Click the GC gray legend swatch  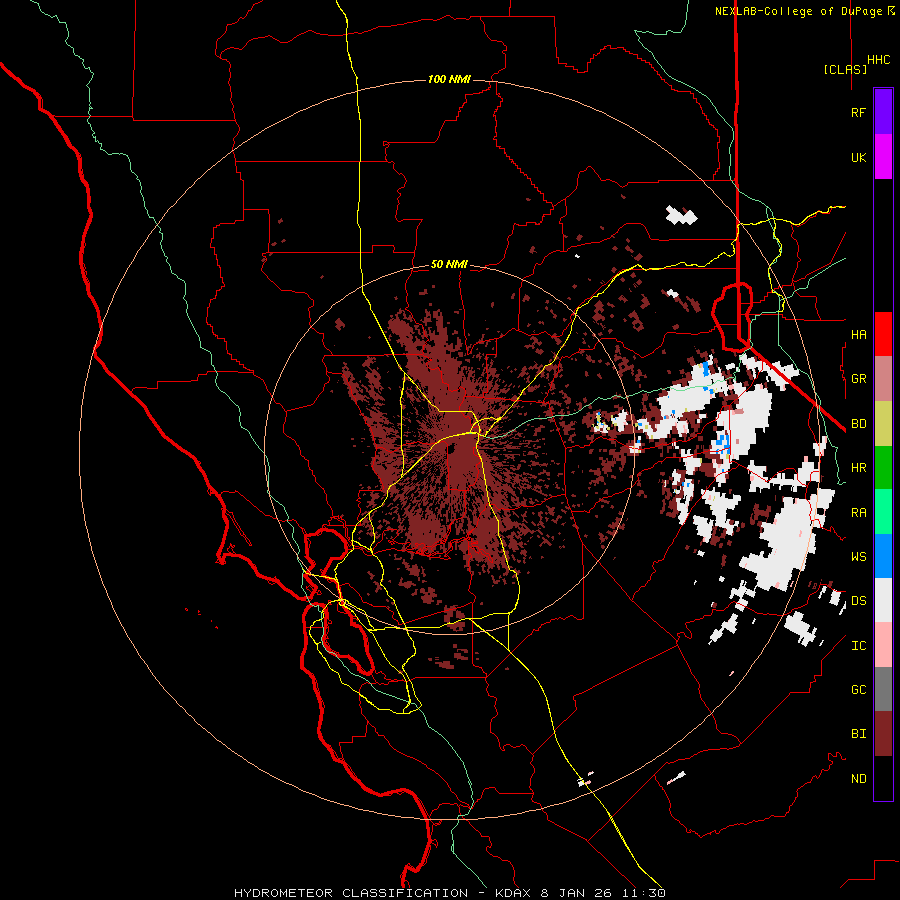[883, 689]
